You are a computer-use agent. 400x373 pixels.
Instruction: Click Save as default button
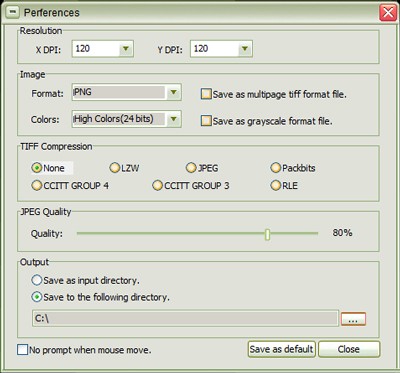tap(282, 349)
